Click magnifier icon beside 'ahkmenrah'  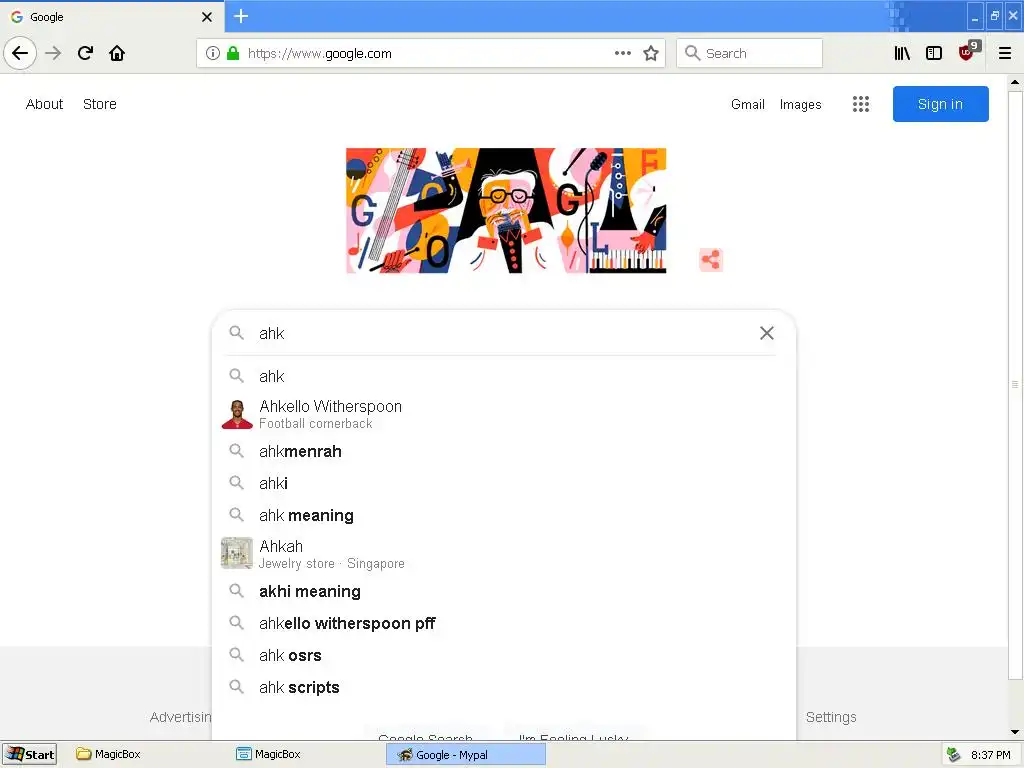click(x=236, y=451)
